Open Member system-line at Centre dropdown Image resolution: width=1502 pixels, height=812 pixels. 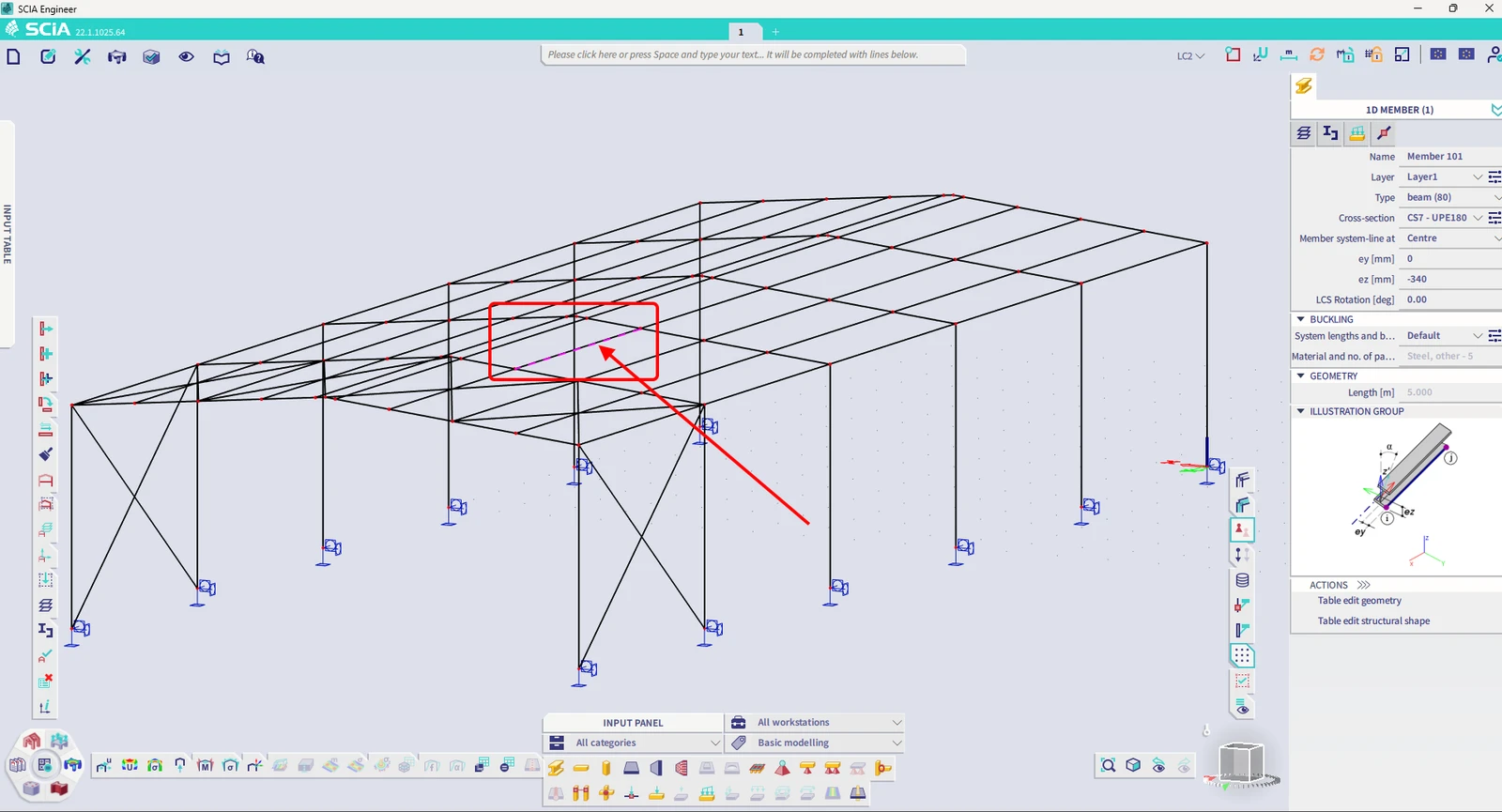pyautogui.click(x=1450, y=238)
